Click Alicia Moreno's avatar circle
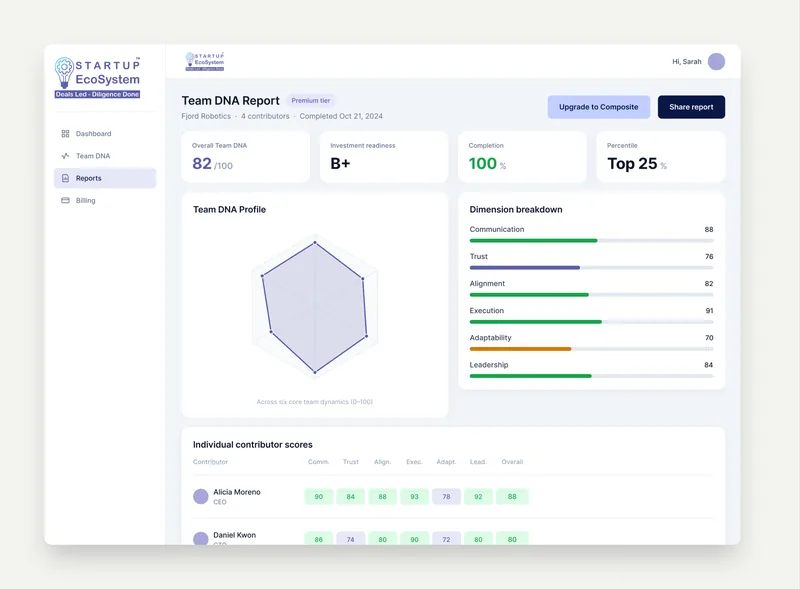The image size is (800, 589). point(201,496)
